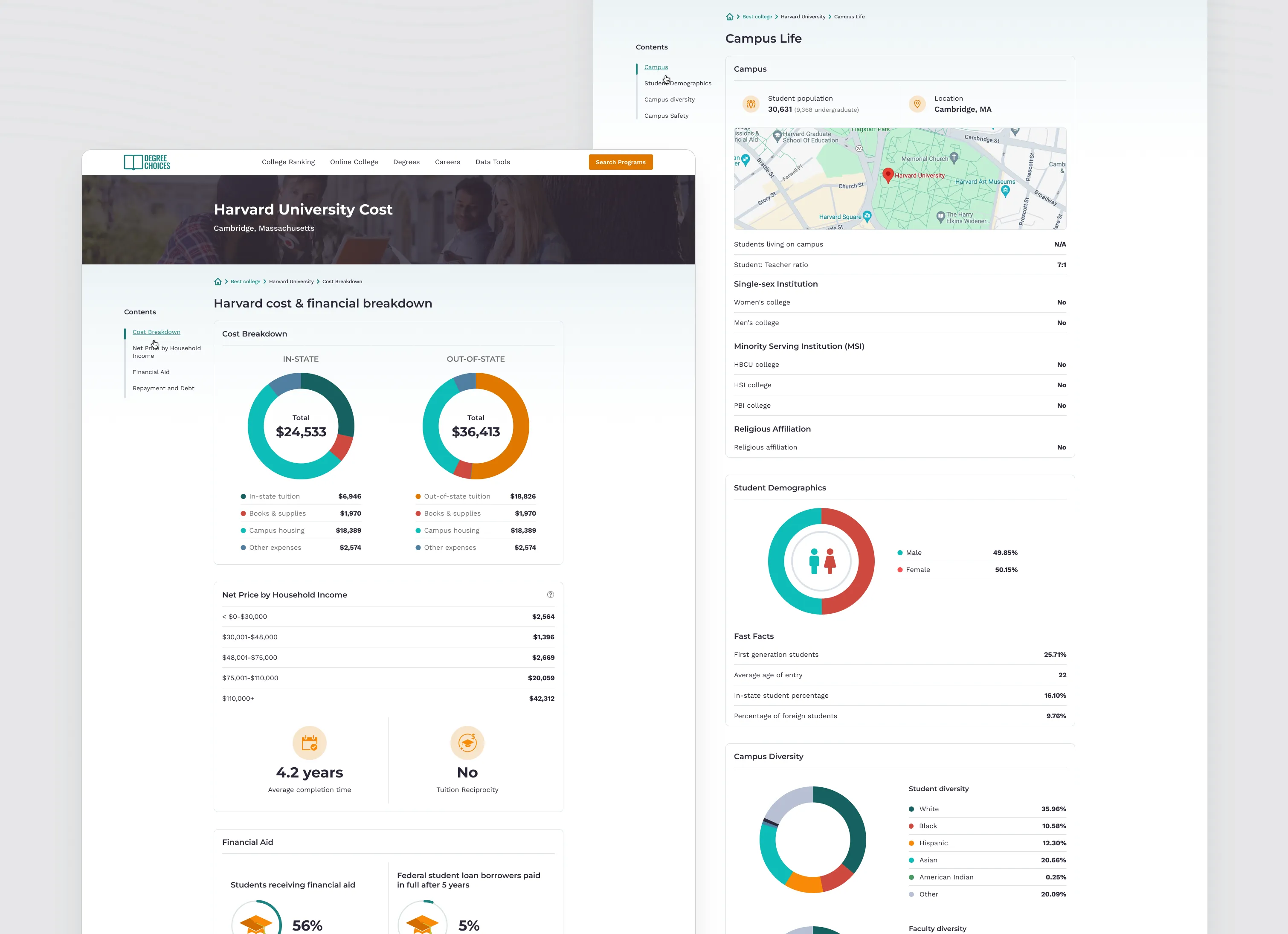Screen dimensions: 1288x934
Task: Click the location pin icon beside Cambridge, MA
Action: point(917,104)
